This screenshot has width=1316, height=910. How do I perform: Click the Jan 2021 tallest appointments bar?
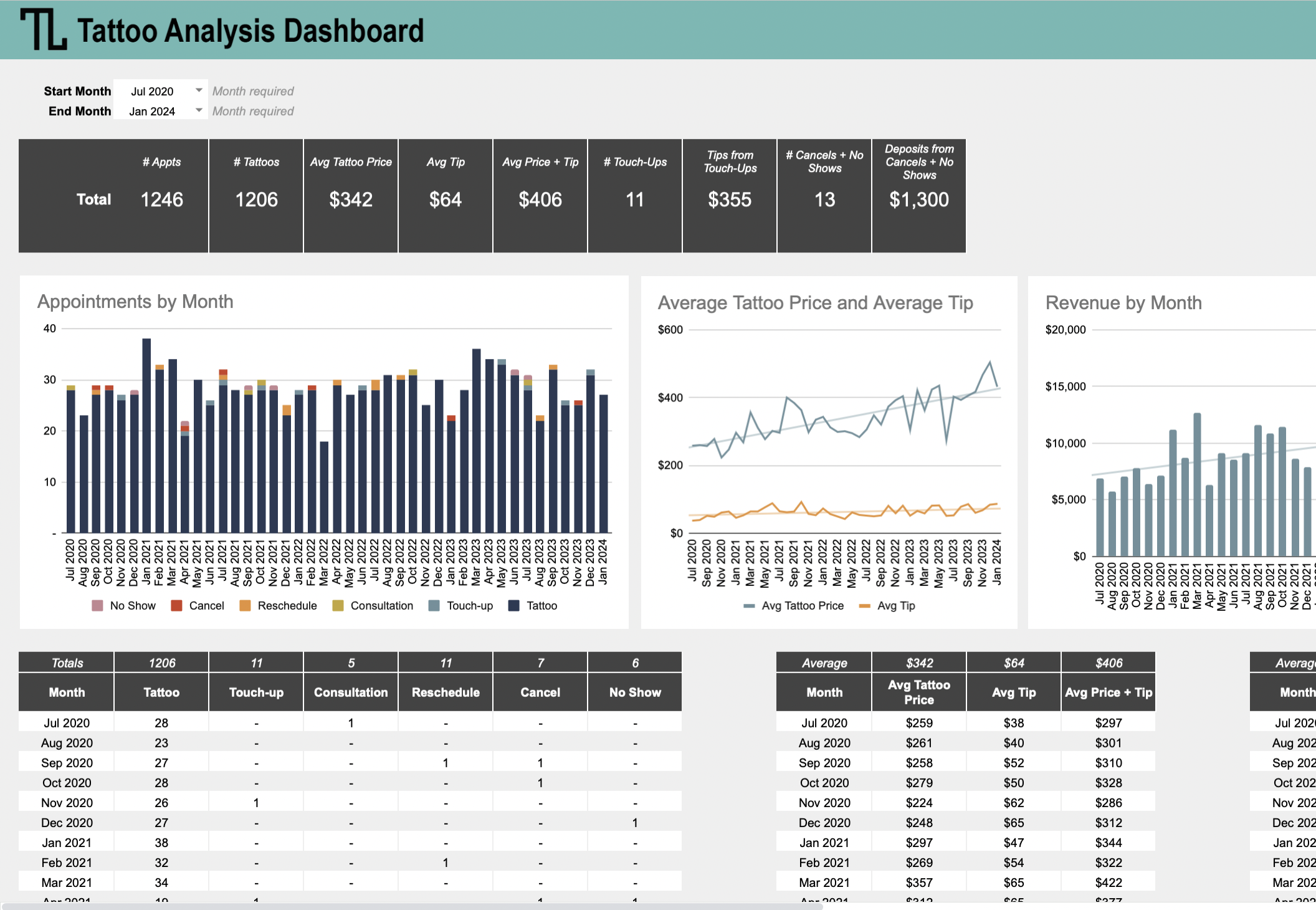146,436
